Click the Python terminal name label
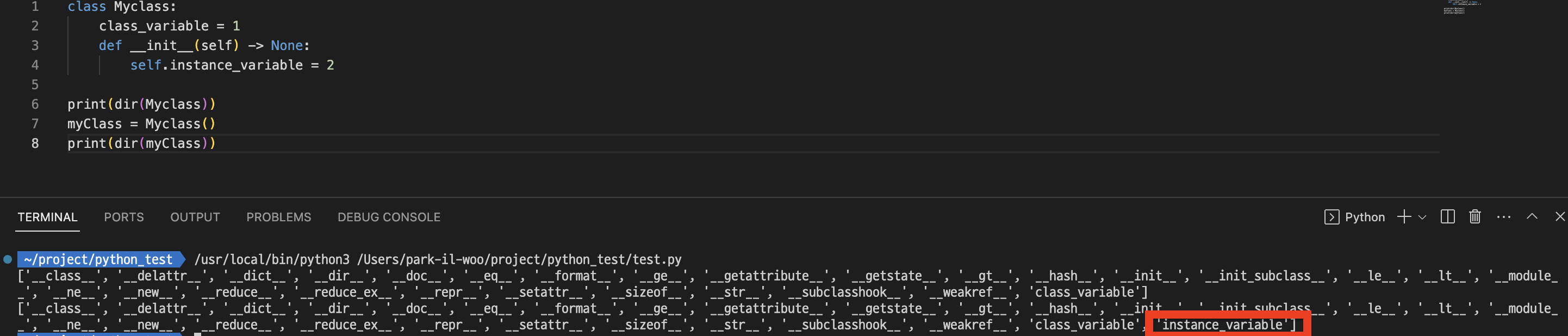 [x=1365, y=217]
